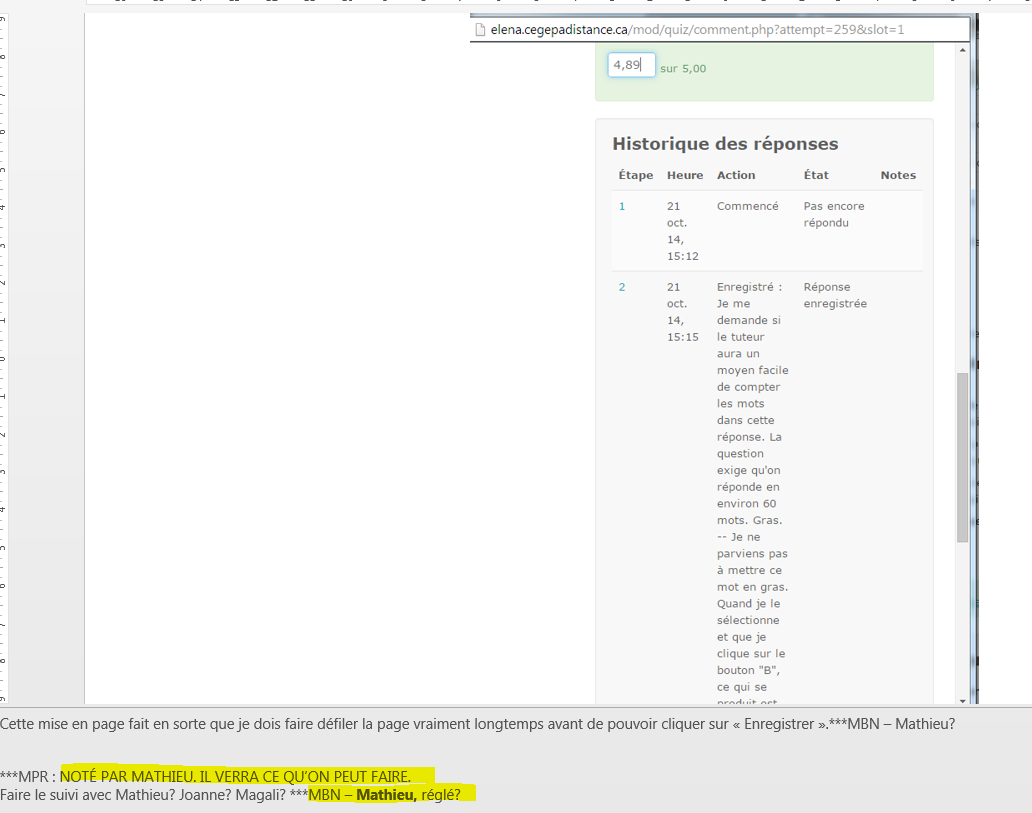Click the URL text in the address bar
Image resolution: width=1032 pixels, height=813 pixels.
(697, 30)
